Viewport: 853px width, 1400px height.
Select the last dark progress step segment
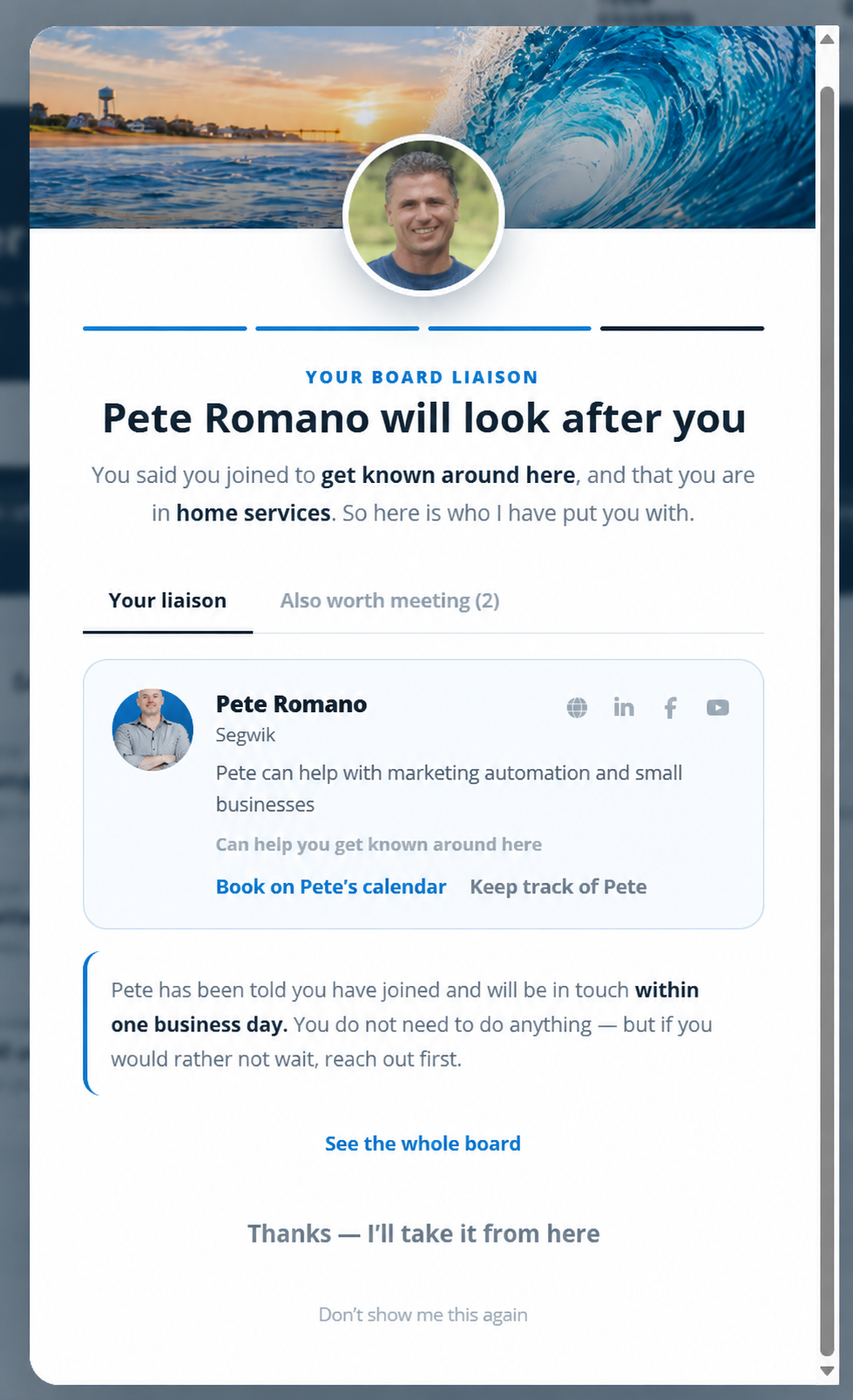682,329
